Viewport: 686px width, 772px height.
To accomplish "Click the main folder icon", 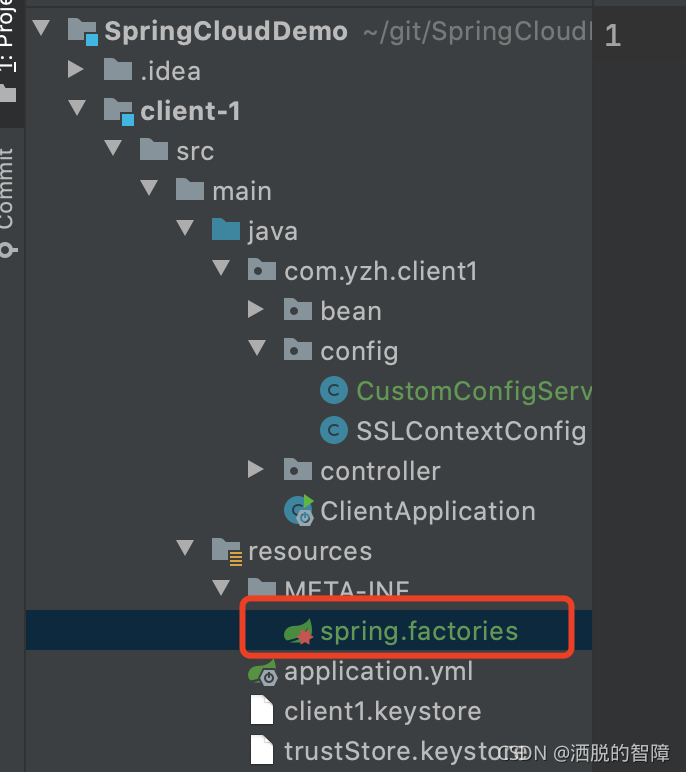I will [x=190, y=189].
